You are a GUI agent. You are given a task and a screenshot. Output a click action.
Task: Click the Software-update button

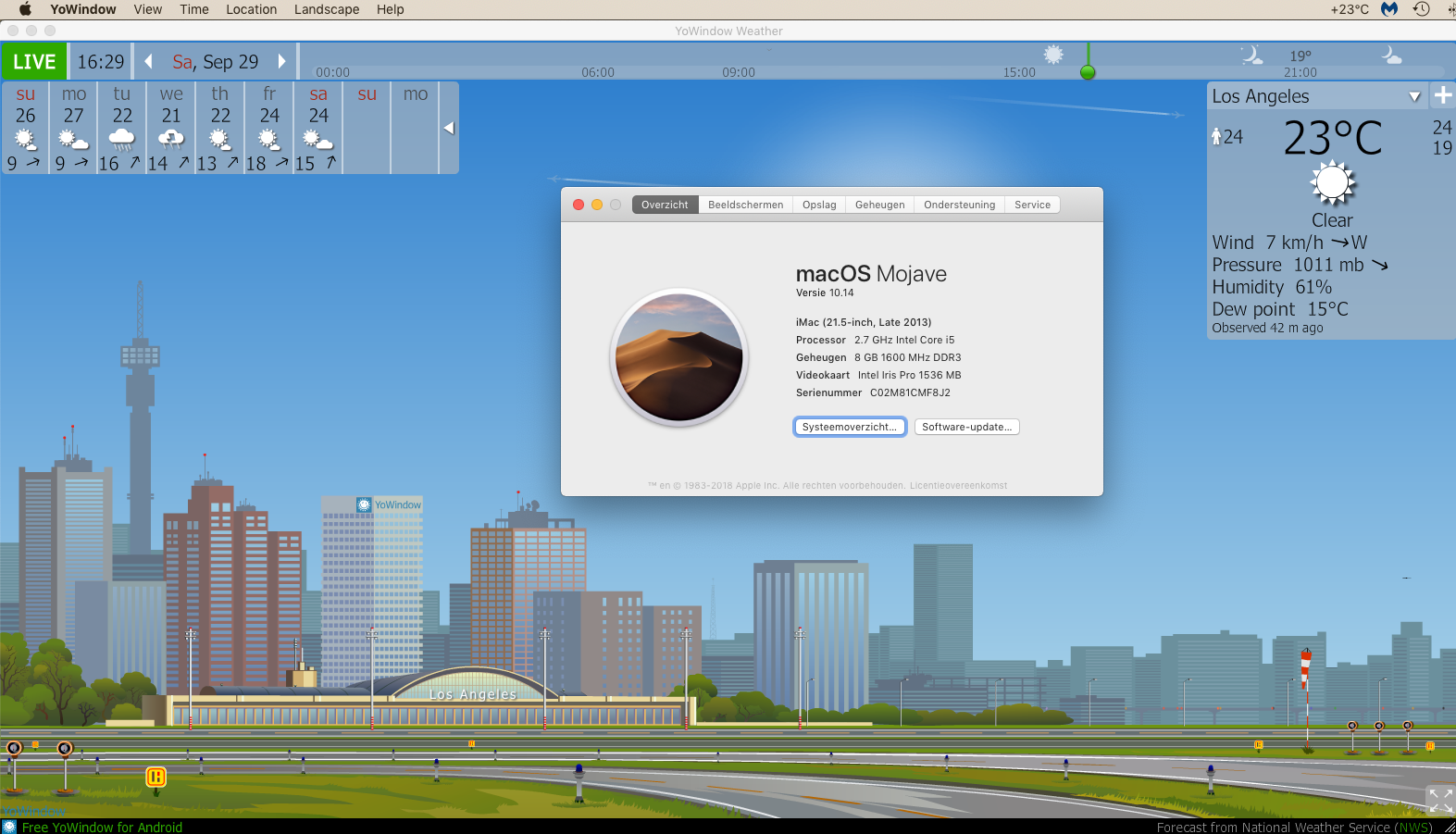click(x=966, y=427)
